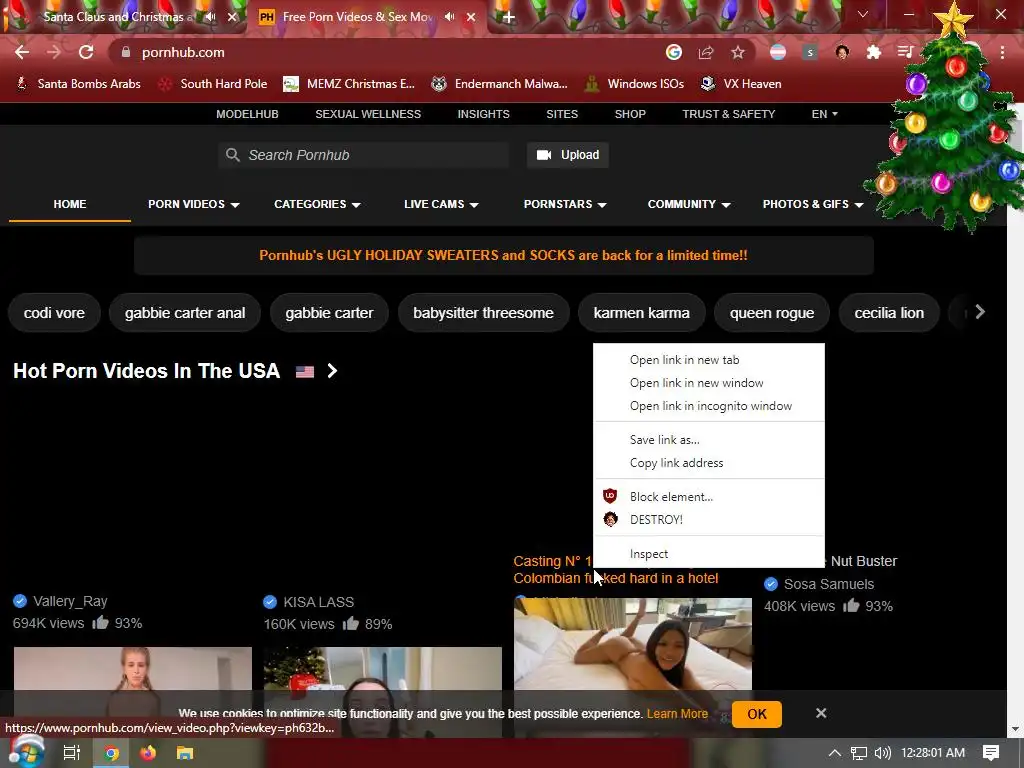Select 'Inspect' from context menu

click(709, 554)
